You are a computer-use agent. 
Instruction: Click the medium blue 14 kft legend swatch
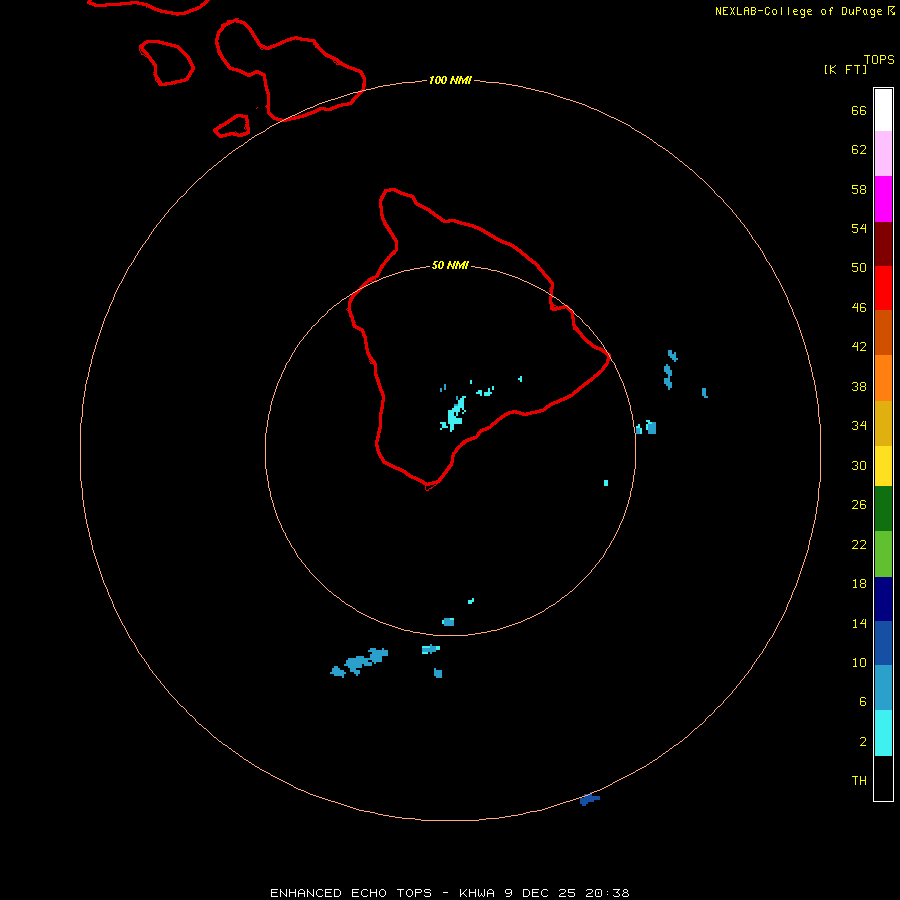[x=883, y=643]
